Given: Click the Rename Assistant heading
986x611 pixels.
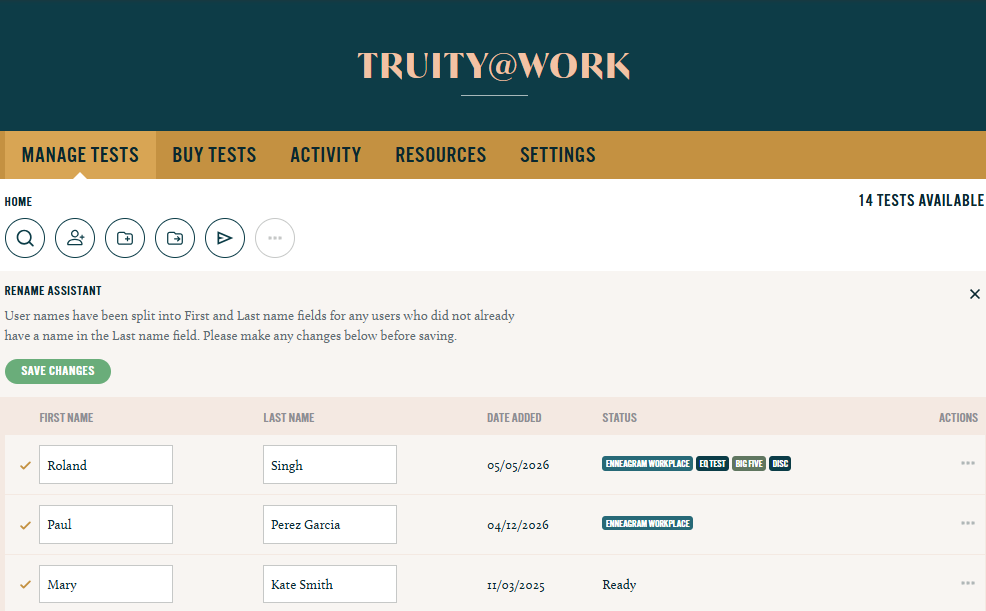Looking at the screenshot, I should (x=53, y=291).
